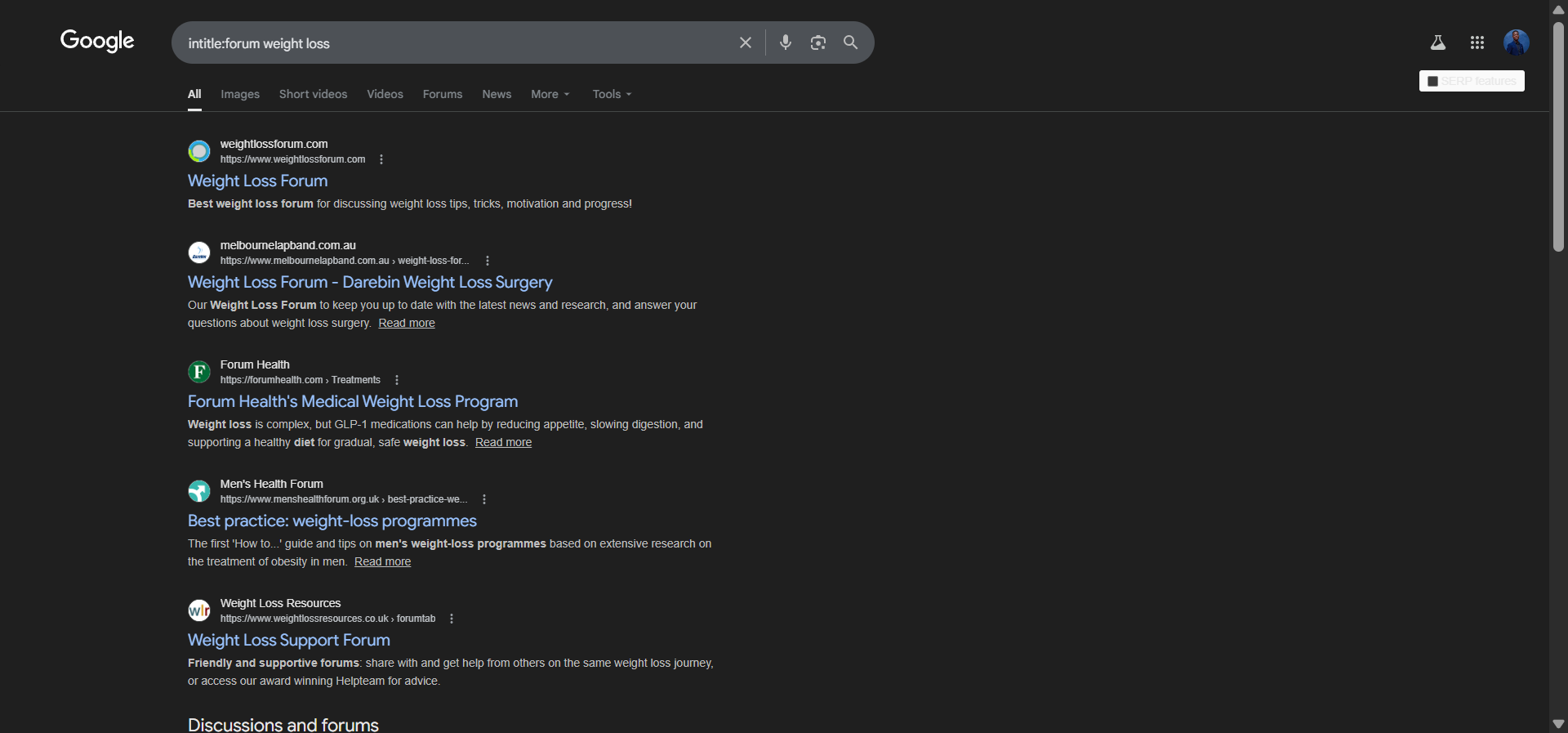
Task: Click melbournelapband.com.au favicon
Action: coord(199,253)
